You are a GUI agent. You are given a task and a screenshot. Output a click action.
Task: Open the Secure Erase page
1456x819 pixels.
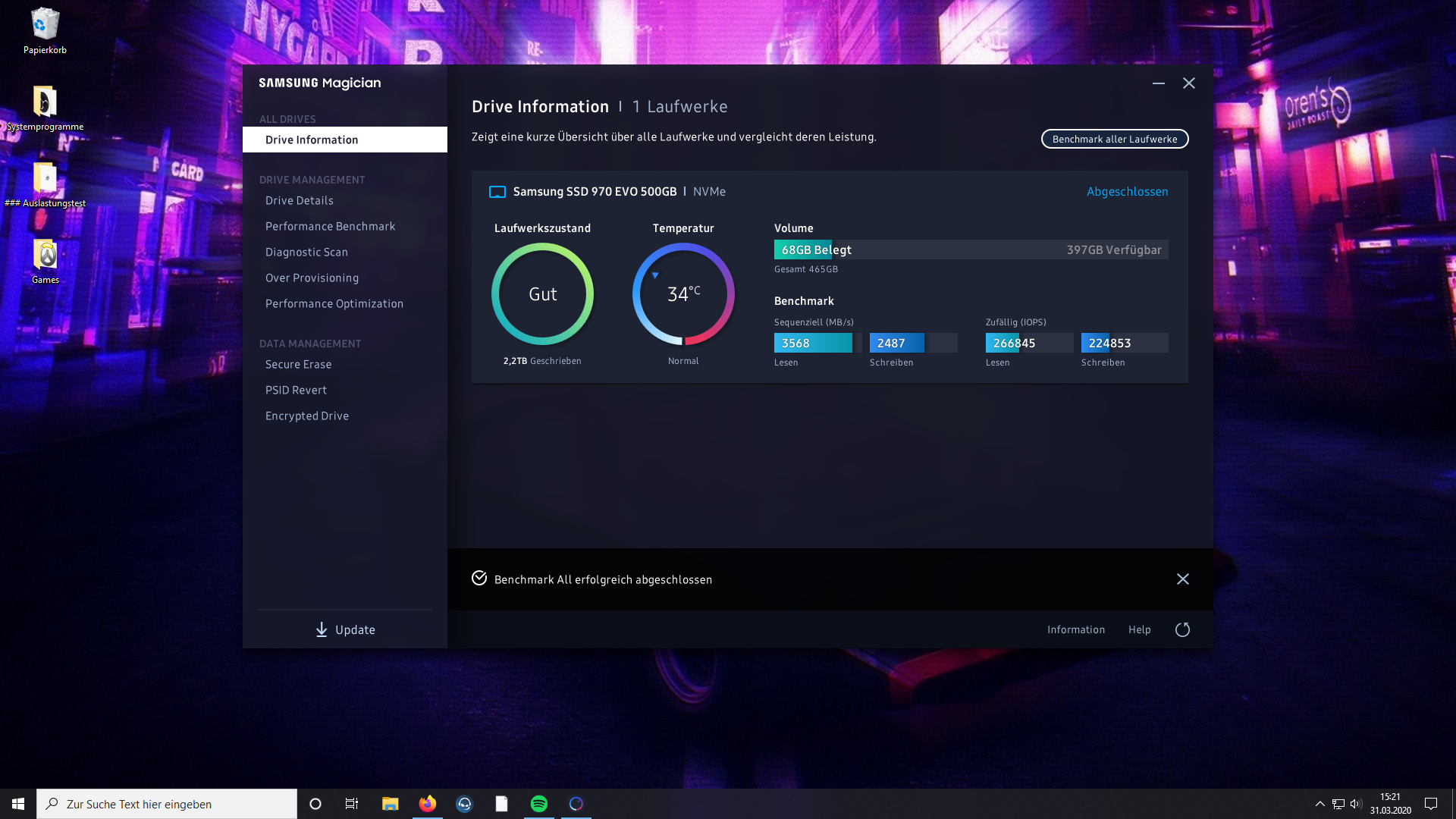coord(298,364)
